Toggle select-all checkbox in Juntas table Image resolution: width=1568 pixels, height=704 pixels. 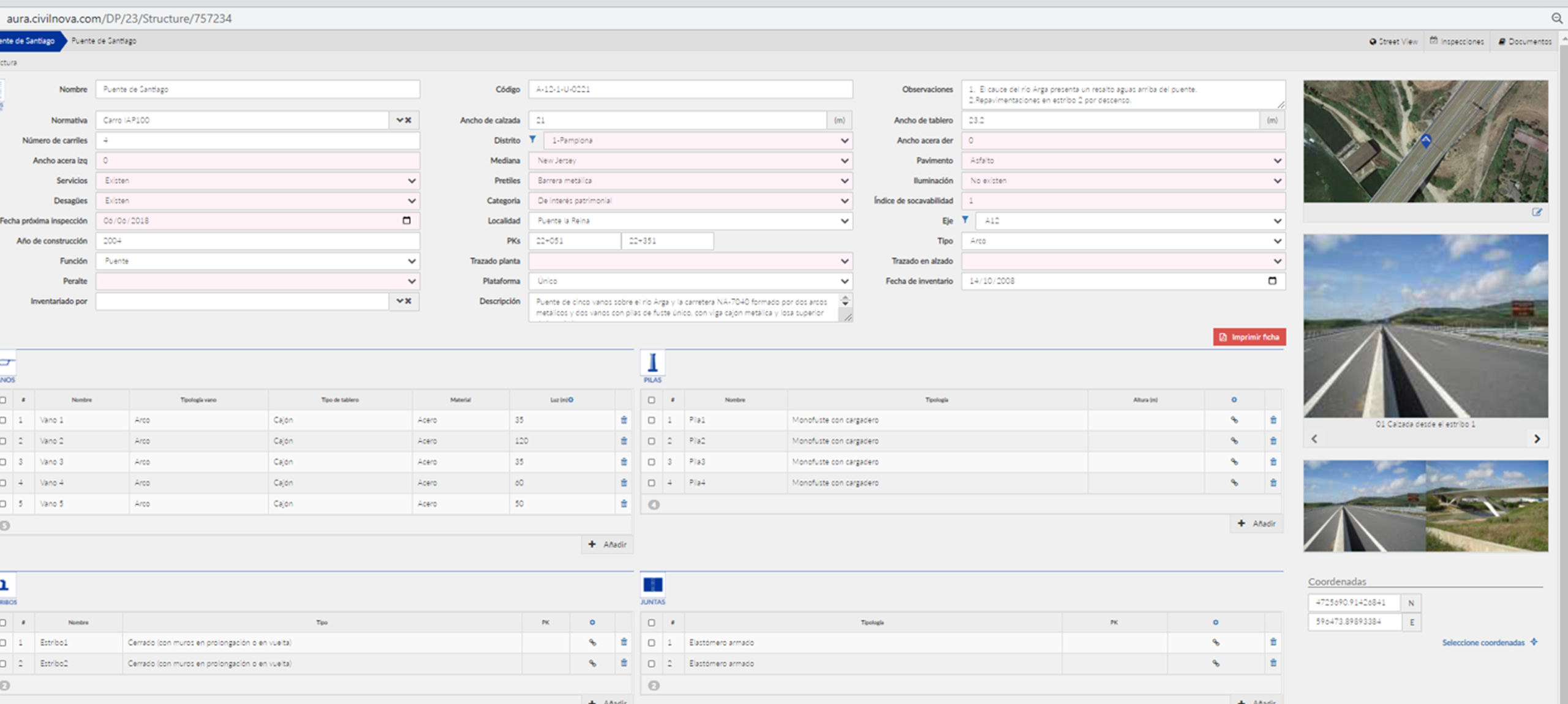(x=651, y=623)
